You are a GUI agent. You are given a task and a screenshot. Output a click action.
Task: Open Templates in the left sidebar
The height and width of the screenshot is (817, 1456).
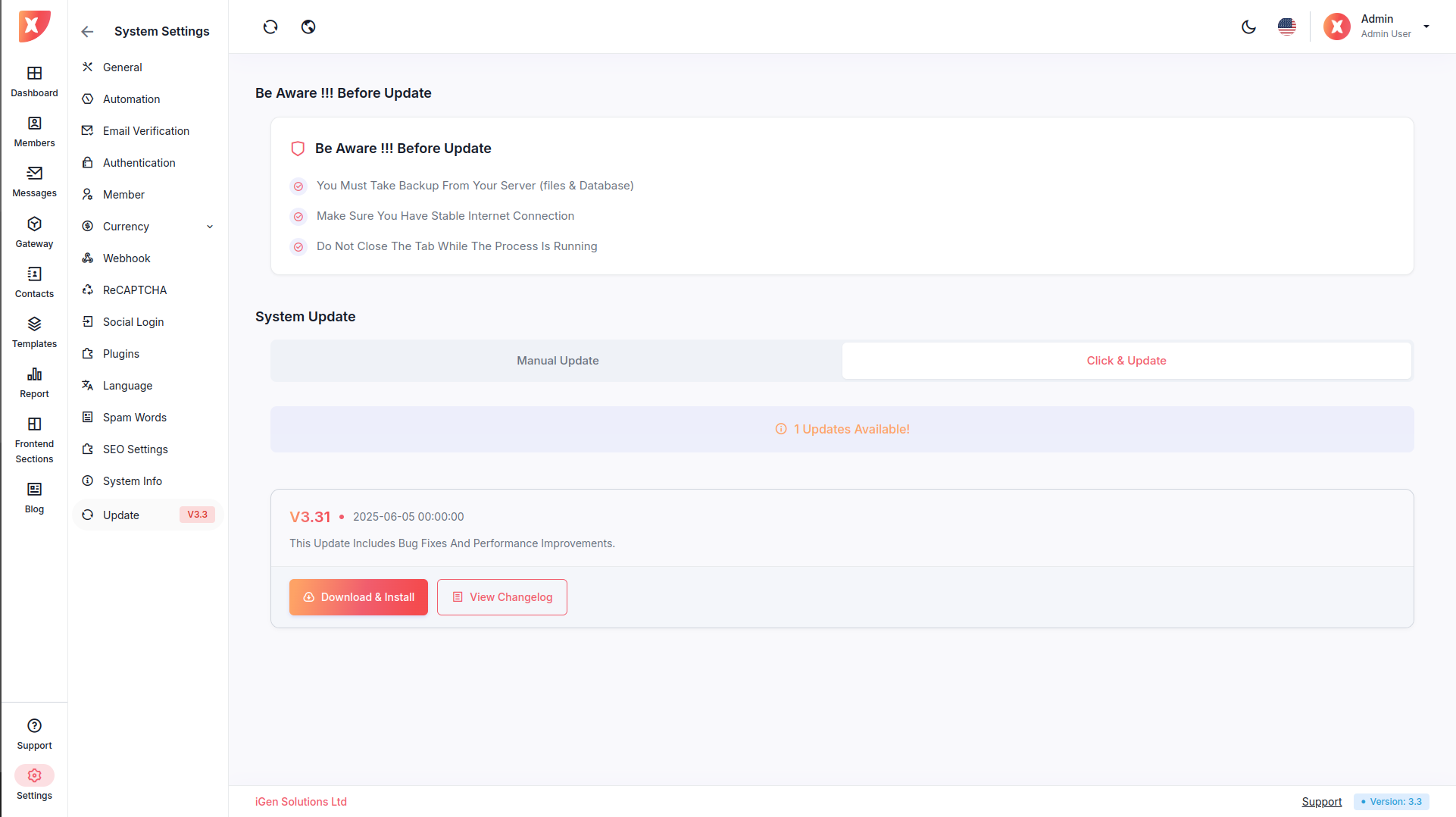coord(34,332)
